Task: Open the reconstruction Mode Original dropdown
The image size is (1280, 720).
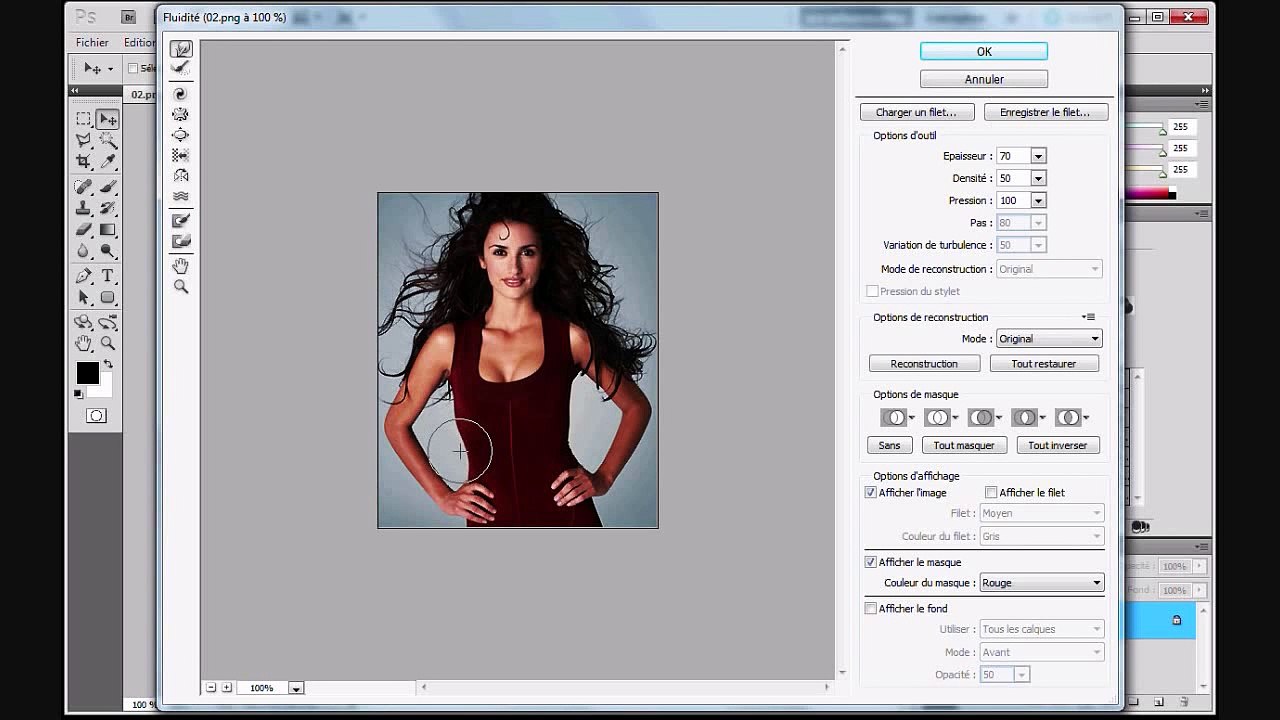Action: (x=1049, y=339)
